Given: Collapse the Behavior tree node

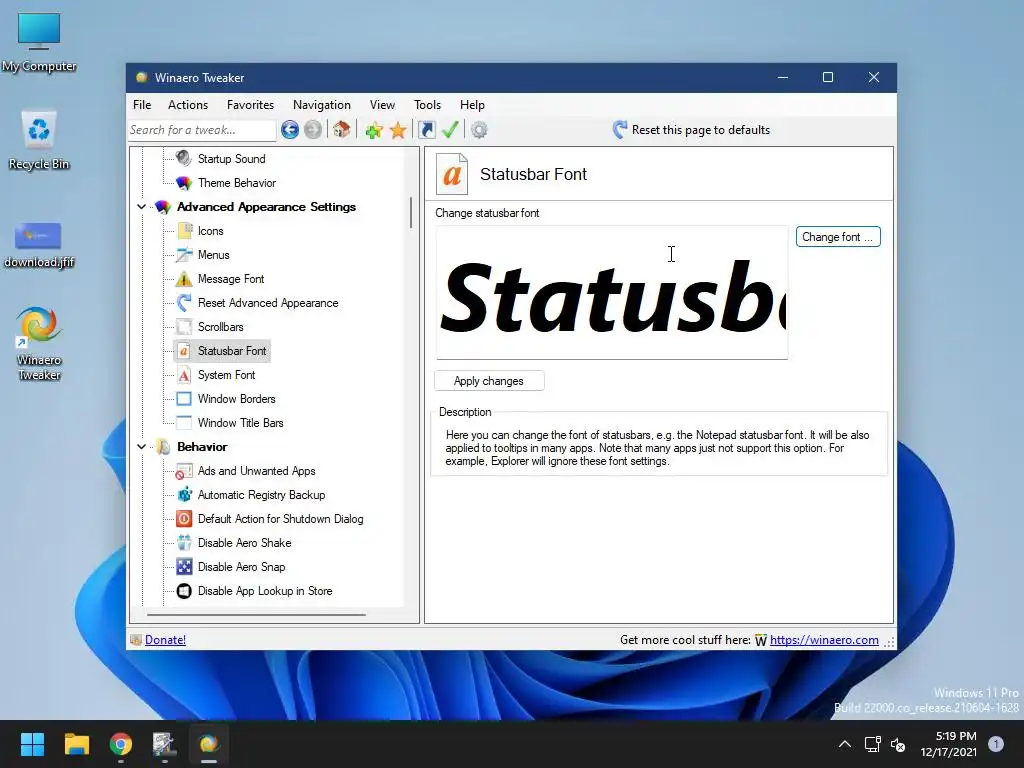Looking at the screenshot, I should click(x=141, y=447).
